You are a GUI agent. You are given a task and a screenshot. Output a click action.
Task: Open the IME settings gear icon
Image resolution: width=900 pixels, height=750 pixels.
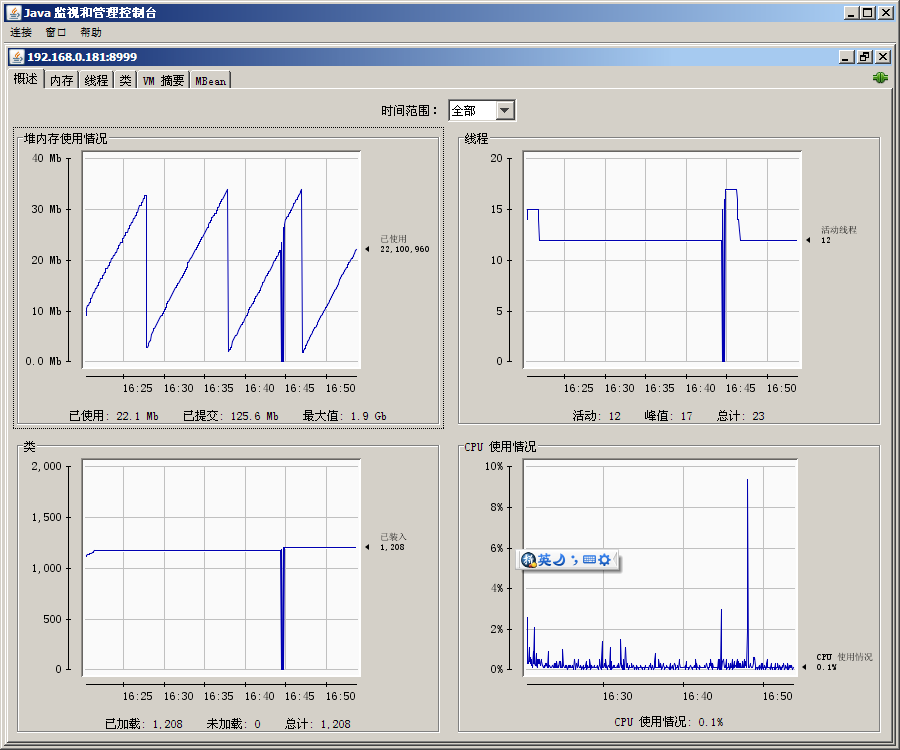point(604,560)
